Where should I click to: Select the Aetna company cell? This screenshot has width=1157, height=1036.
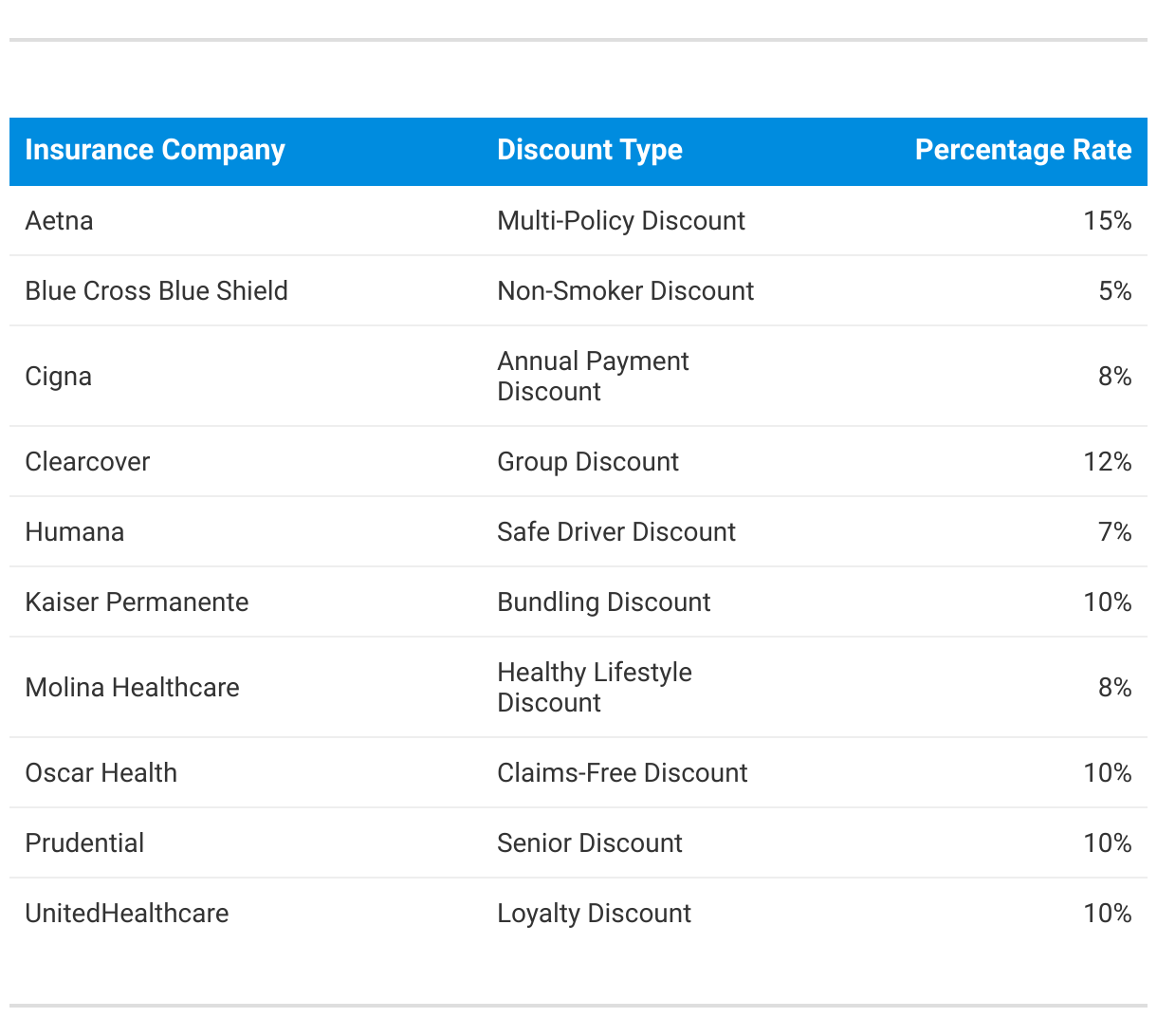click(x=59, y=221)
